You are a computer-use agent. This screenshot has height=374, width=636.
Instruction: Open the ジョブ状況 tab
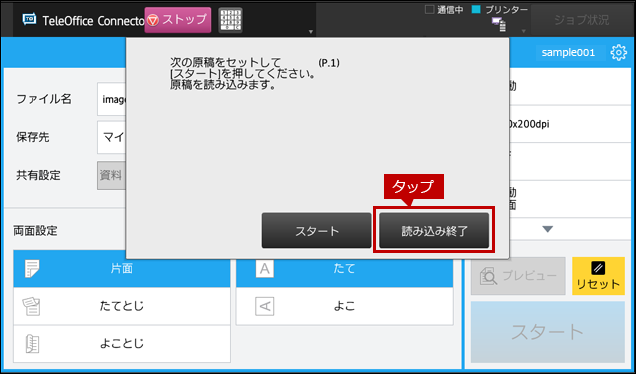point(581,20)
